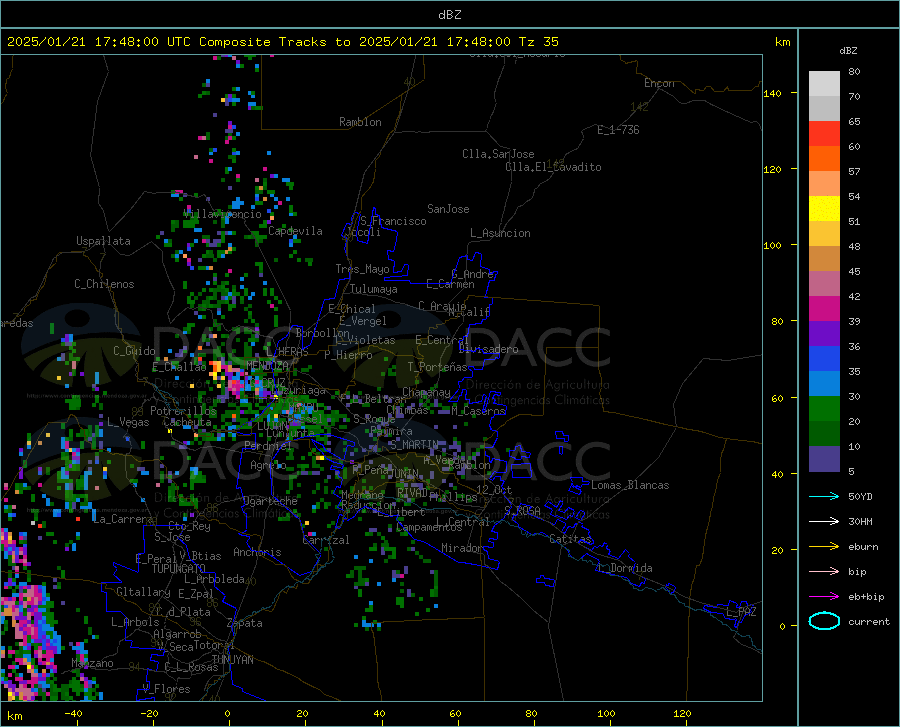Click the 'eb+bip' legend label

pyautogui.click(x=866, y=597)
